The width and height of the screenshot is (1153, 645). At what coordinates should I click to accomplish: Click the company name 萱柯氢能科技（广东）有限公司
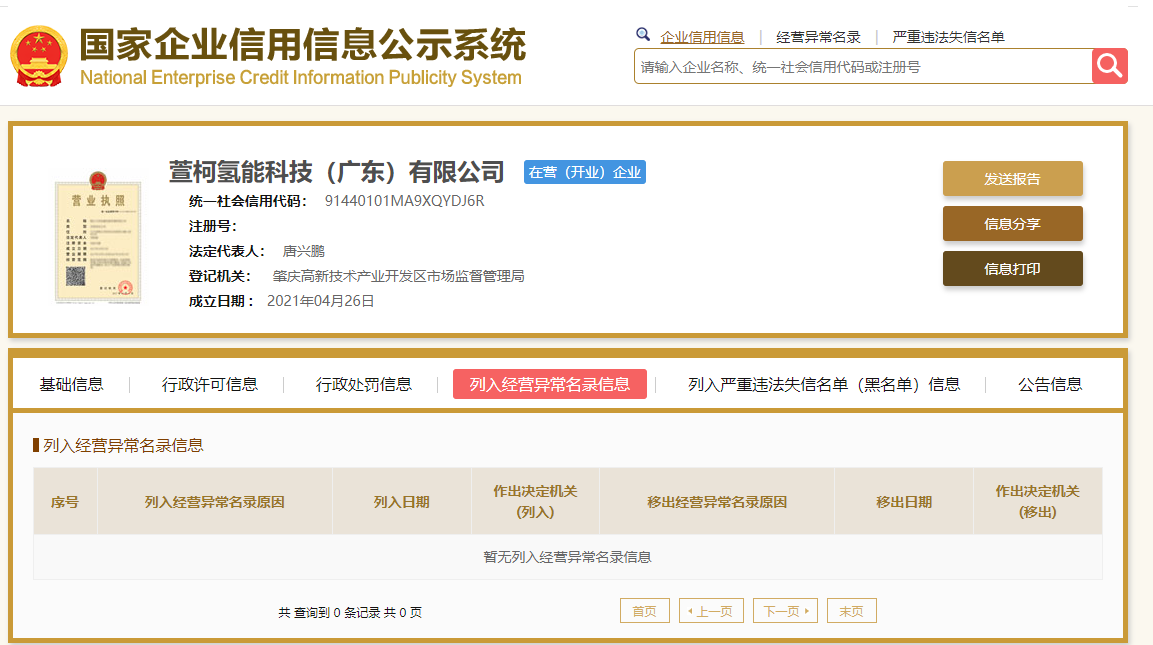click(337, 172)
